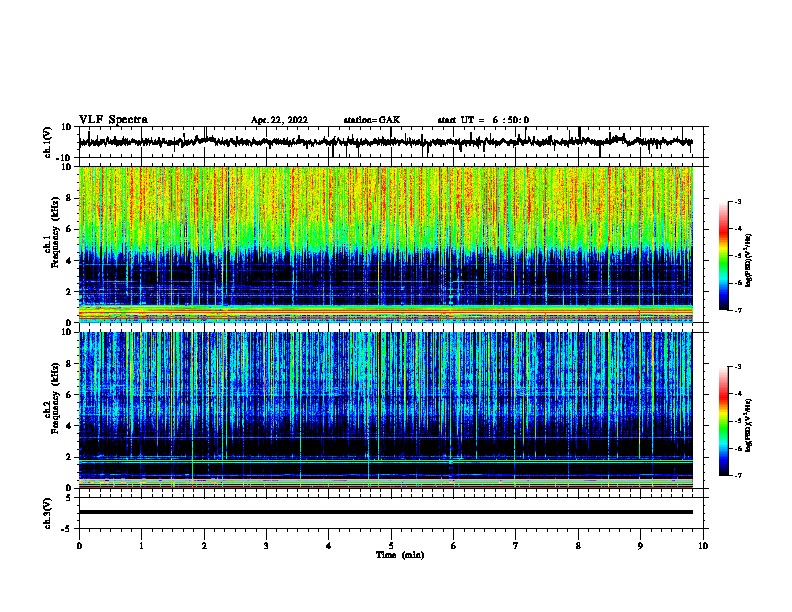
Task: Click the "-3" tick on ch.2 color bar
Action: [738, 367]
